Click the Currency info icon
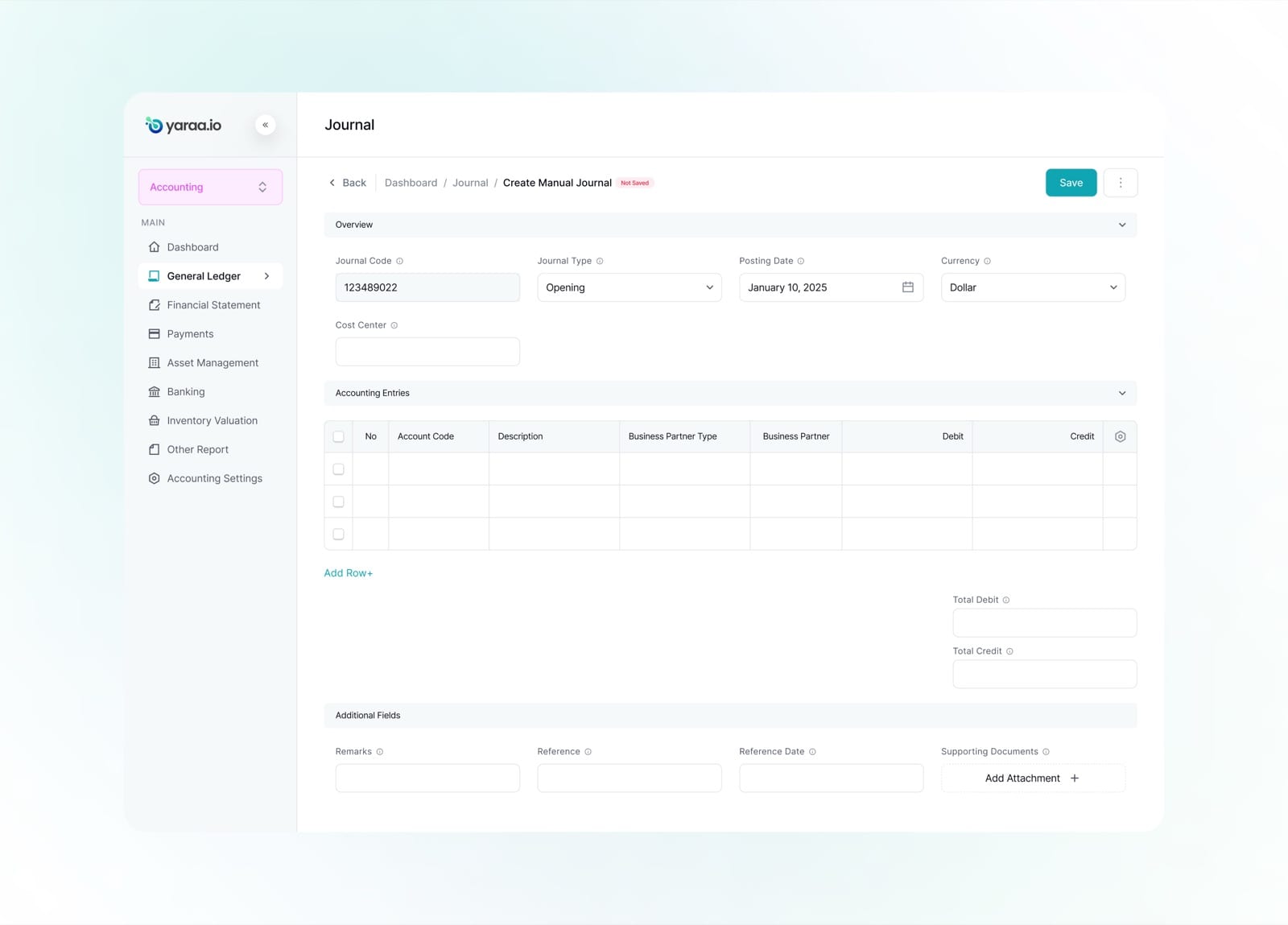The height and width of the screenshot is (925, 1288). [x=987, y=261]
